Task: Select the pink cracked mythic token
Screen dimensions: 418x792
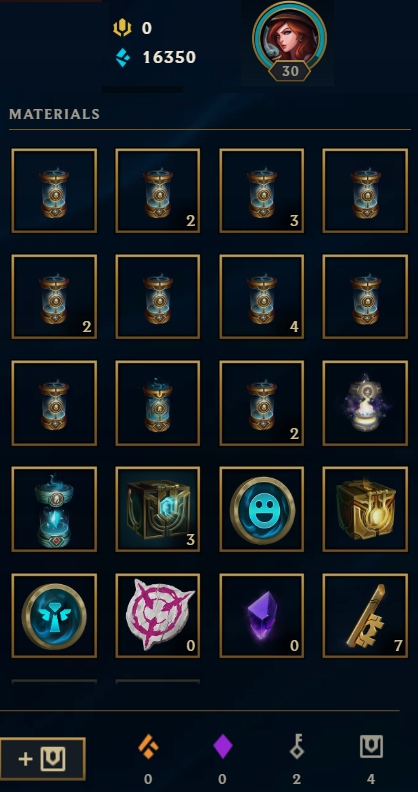Action: (158, 615)
